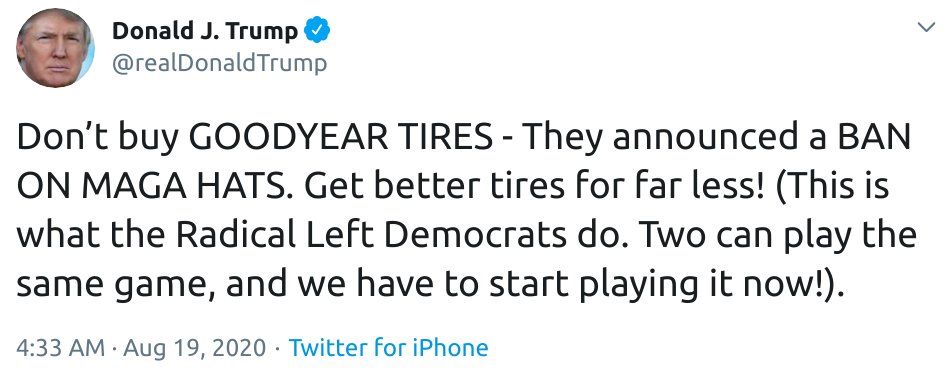Click the Aug 19, 2020 date

[x=195, y=349]
